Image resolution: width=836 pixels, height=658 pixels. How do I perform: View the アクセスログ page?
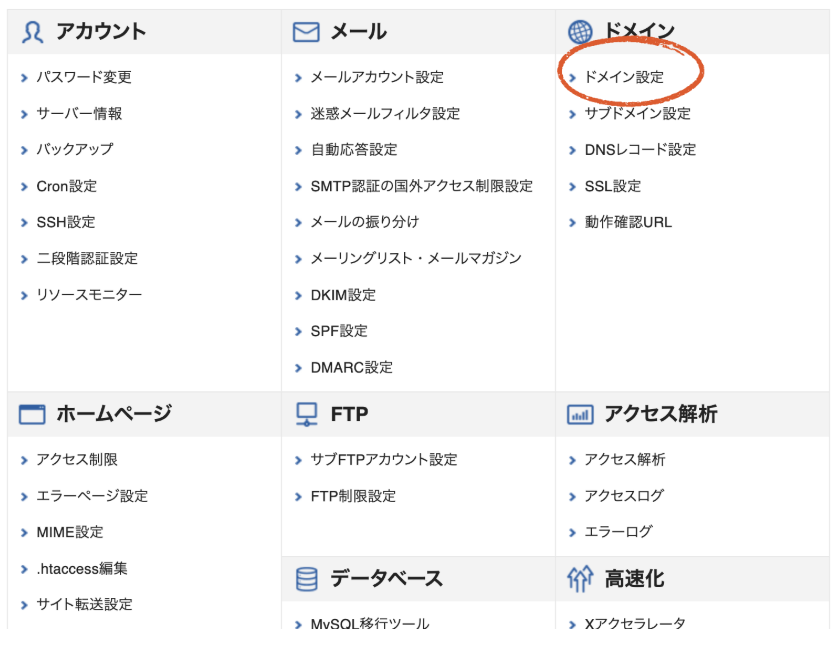click(x=624, y=496)
